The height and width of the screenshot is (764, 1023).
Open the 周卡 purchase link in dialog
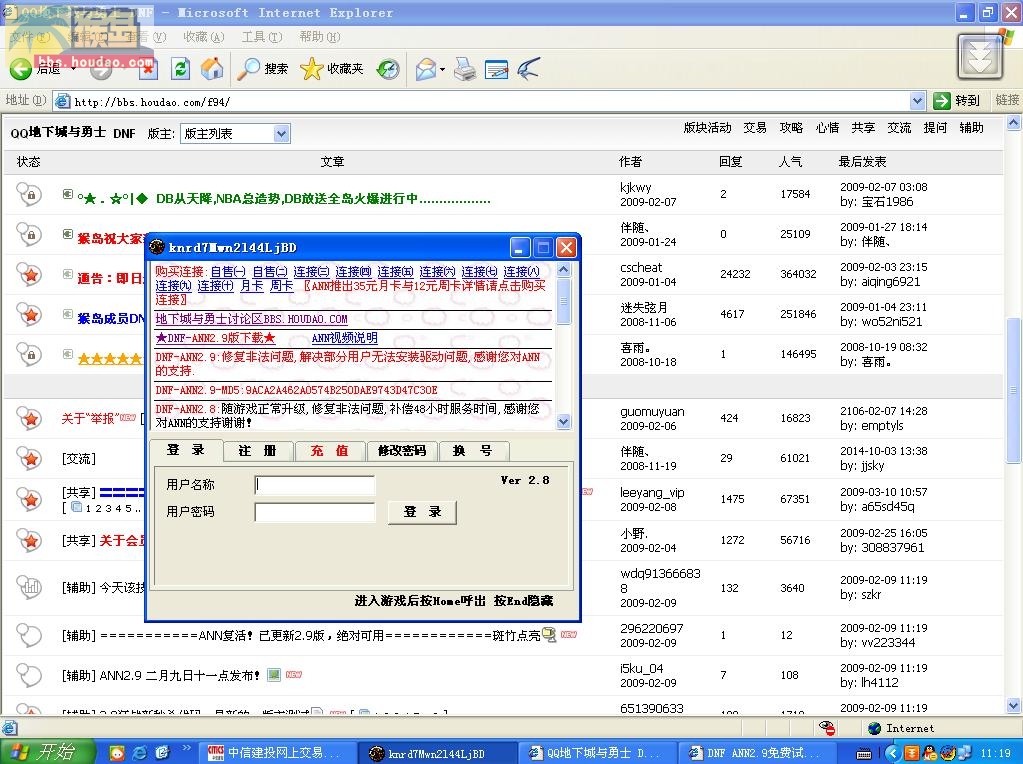click(x=281, y=286)
